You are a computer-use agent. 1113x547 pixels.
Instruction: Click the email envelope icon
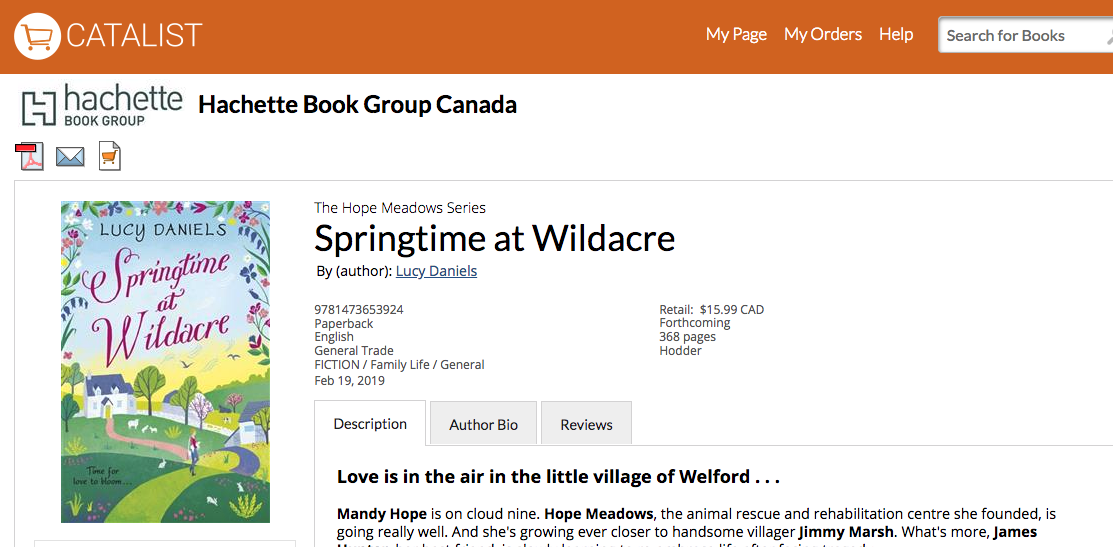[70, 156]
